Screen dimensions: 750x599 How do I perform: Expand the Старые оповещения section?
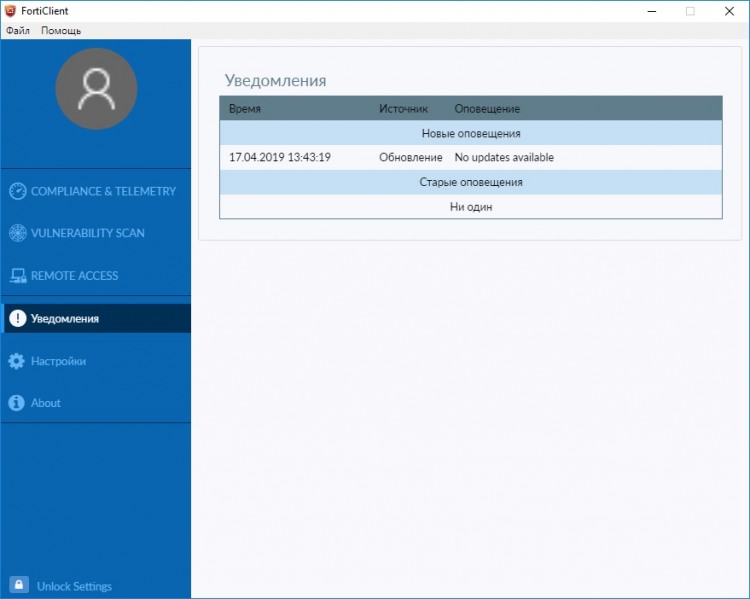click(x=470, y=182)
